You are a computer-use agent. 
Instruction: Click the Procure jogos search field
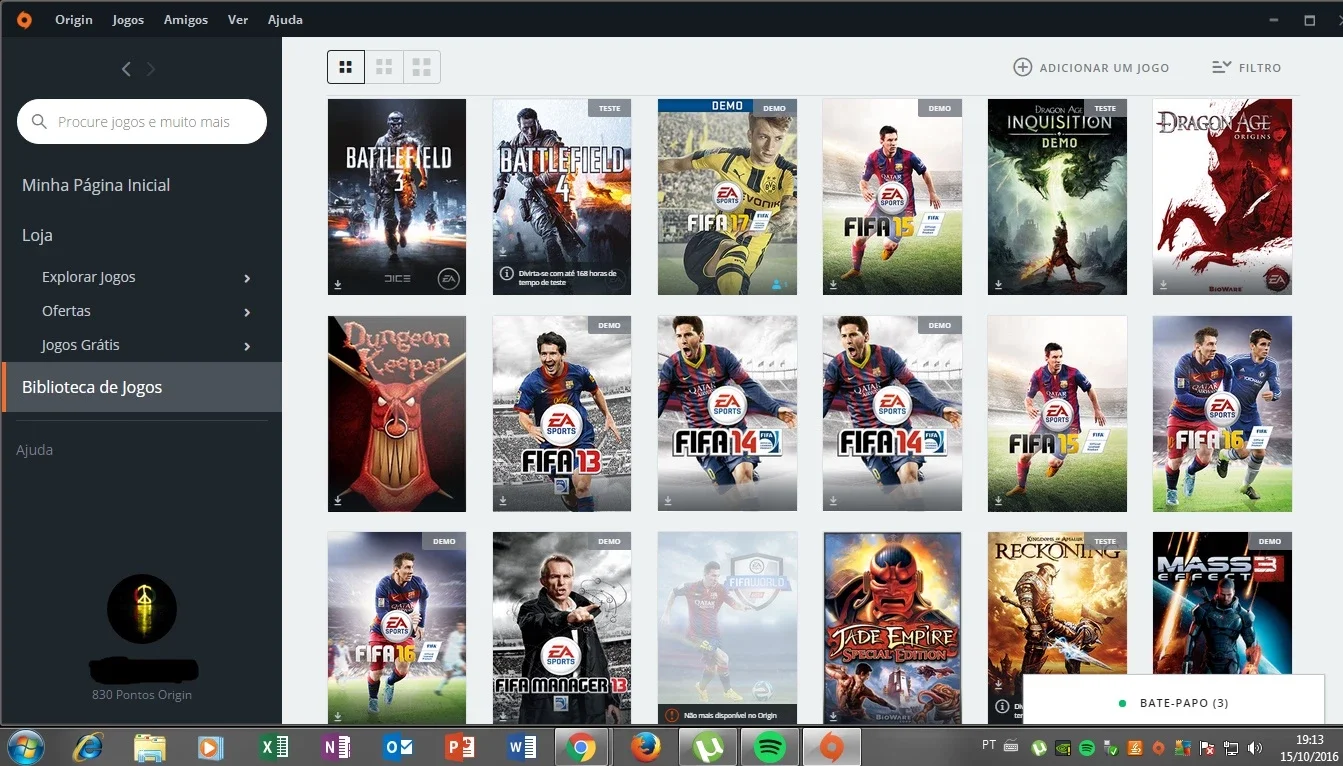pos(142,122)
